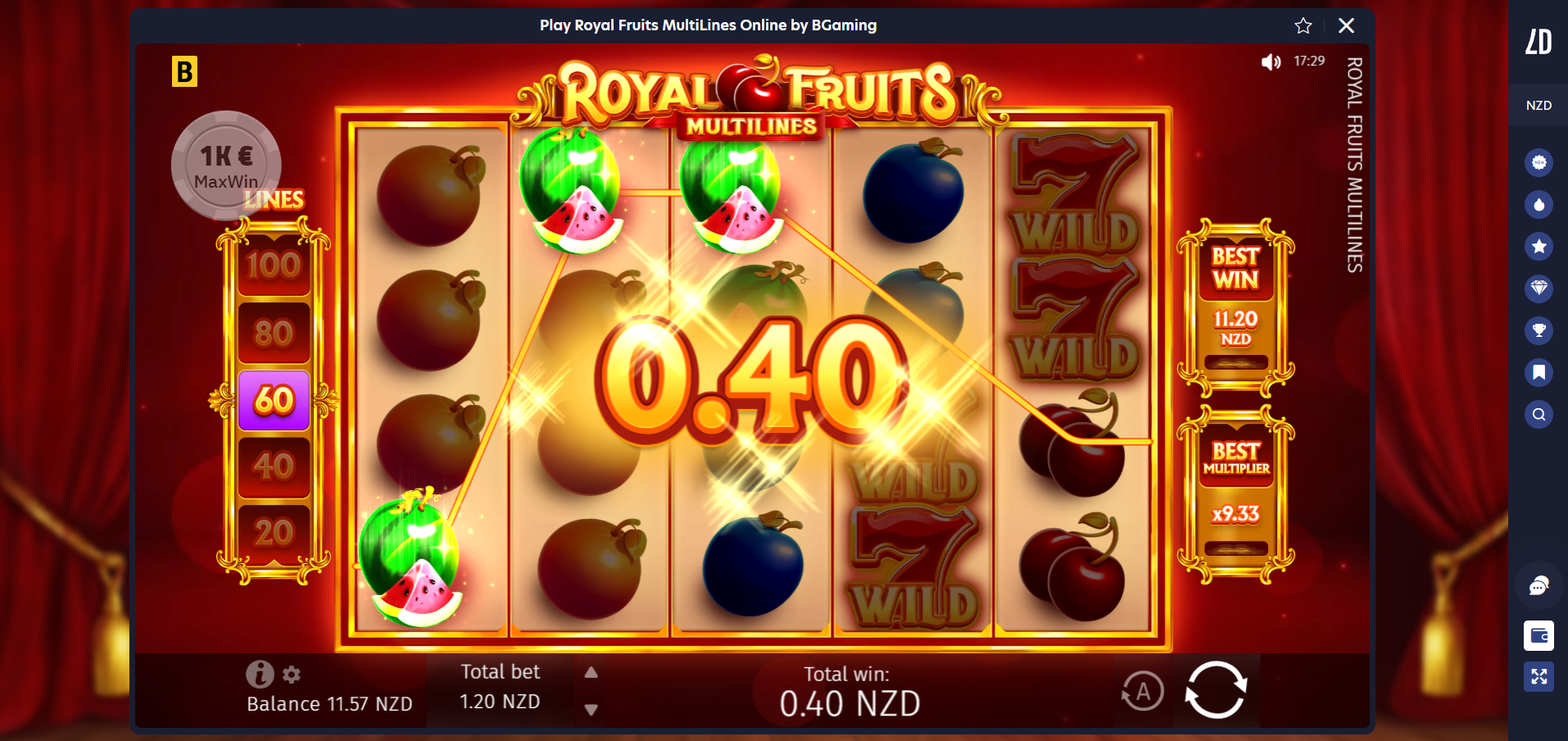Open the diamond VIP icon in sidebar
This screenshot has width=1568, height=741.
(1539, 288)
